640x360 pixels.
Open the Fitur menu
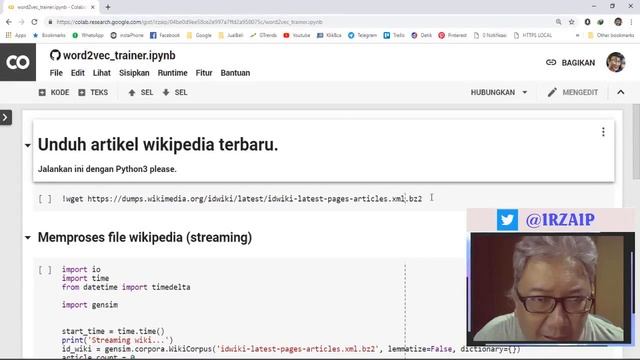(204, 73)
